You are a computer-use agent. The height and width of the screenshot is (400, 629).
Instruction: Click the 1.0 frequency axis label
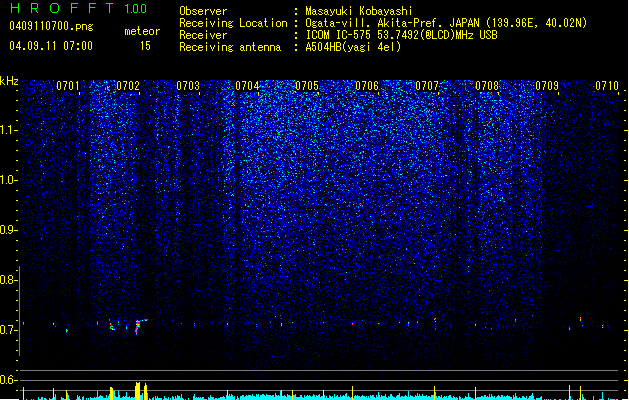click(x=8, y=180)
